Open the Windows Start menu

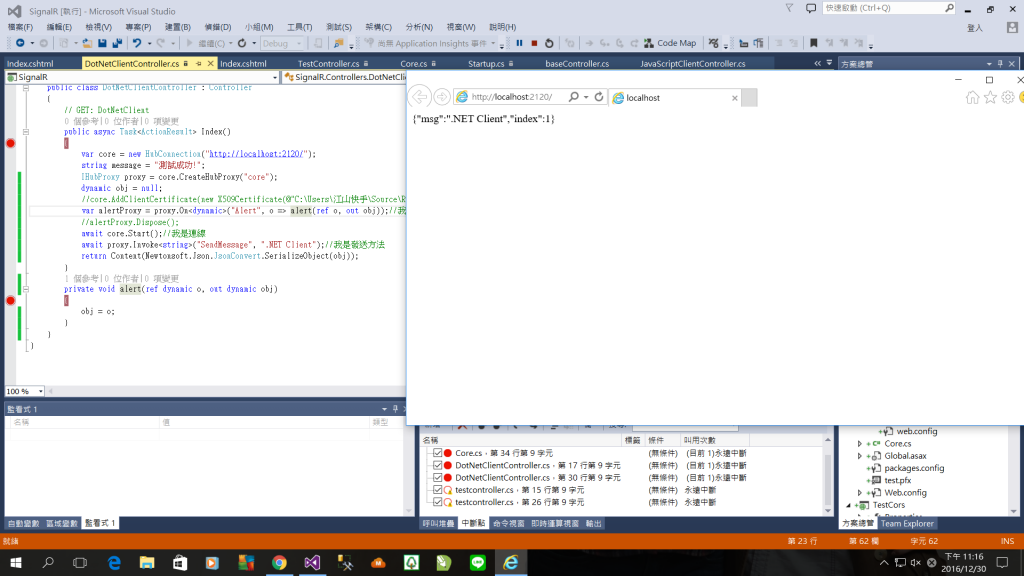pyautogui.click(x=16, y=562)
